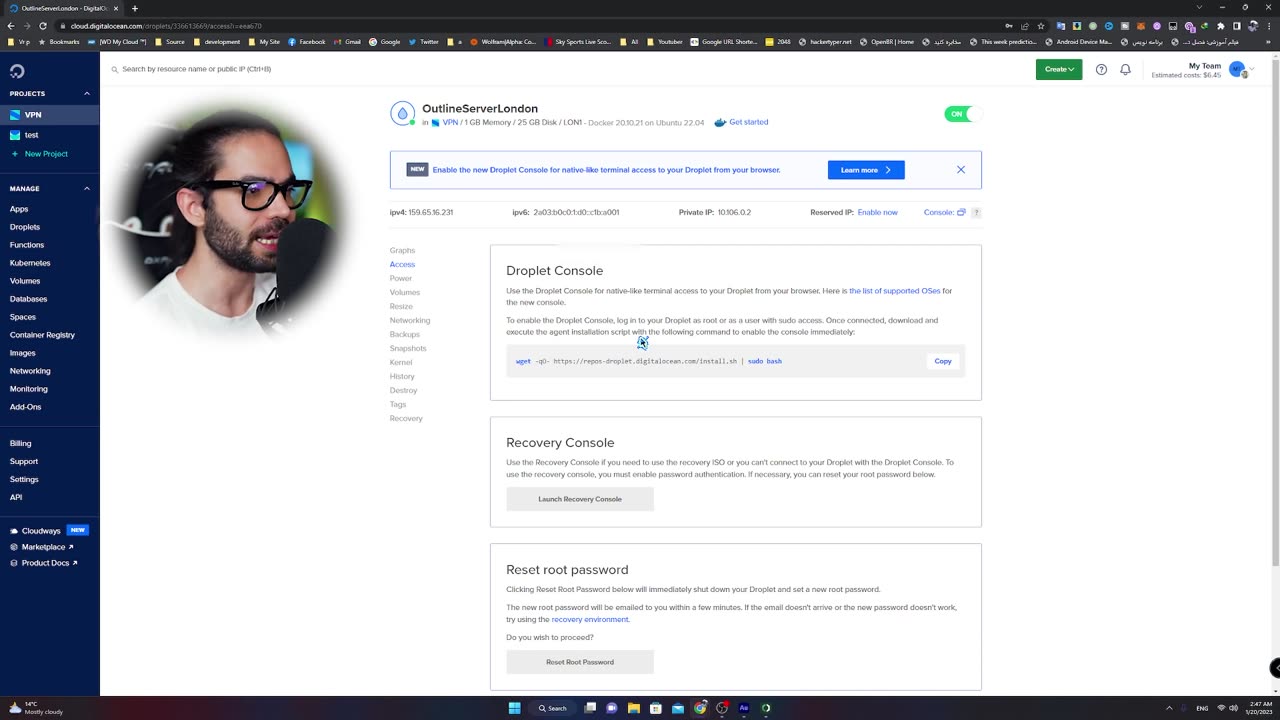The height and width of the screenshot is (720, 1280).
Task: Click Enable now for Reserved IP
Action: point(877,212)
